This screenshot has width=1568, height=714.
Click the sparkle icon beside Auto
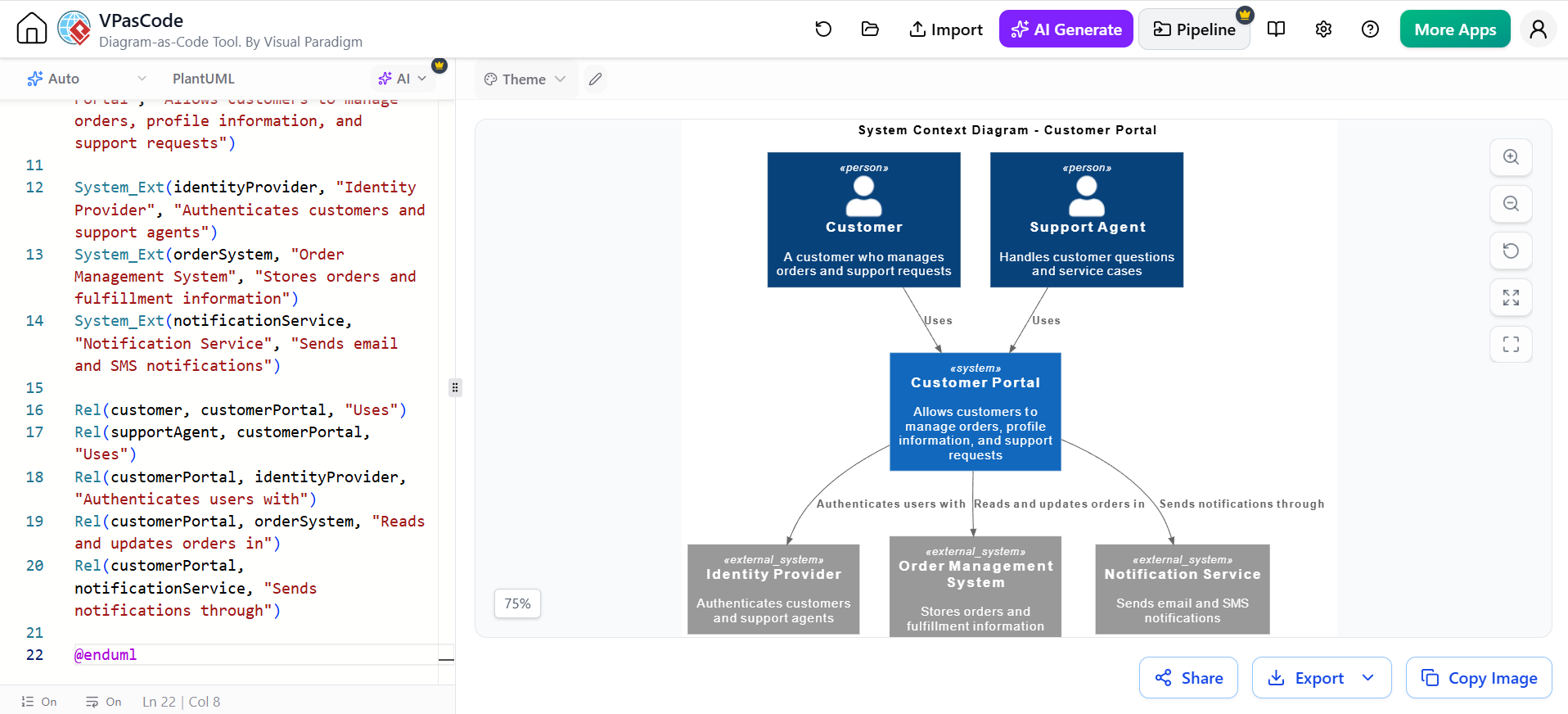pos(34,79)
